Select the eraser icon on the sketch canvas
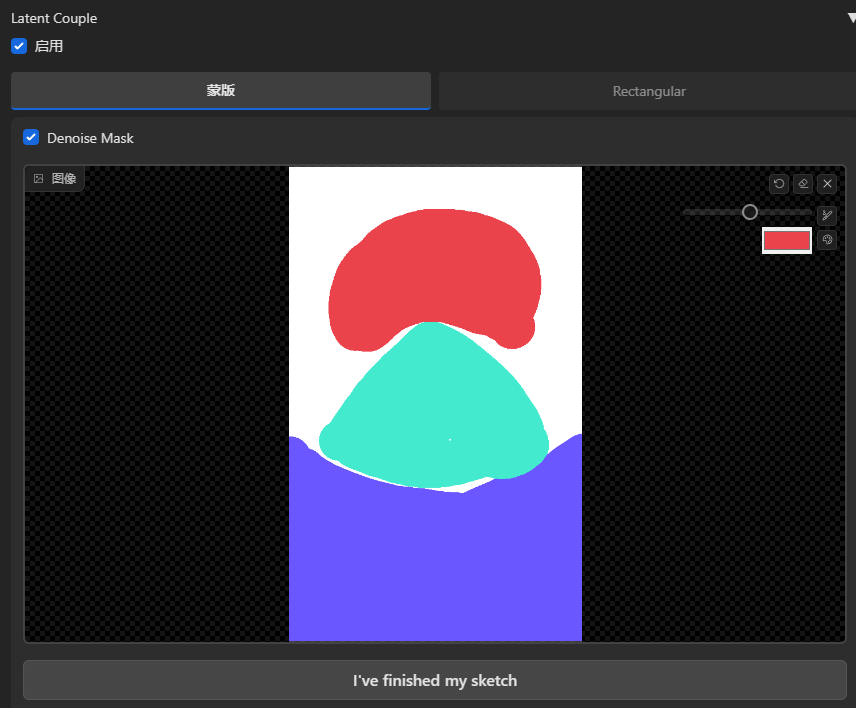Viewport: 856px width, 708px height. point(803,183)
